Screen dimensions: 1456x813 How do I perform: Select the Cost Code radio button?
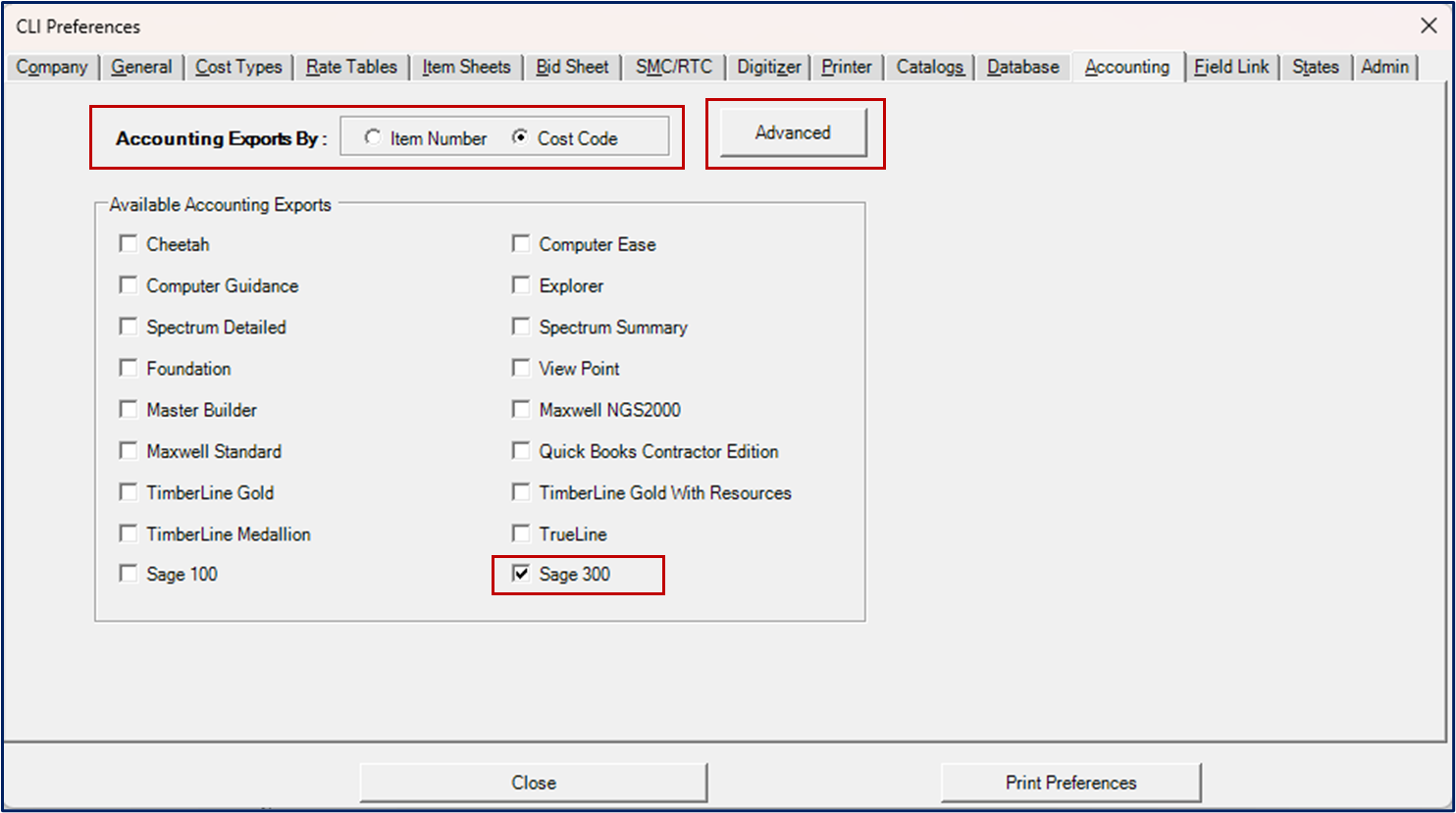[x=520, y=138]
